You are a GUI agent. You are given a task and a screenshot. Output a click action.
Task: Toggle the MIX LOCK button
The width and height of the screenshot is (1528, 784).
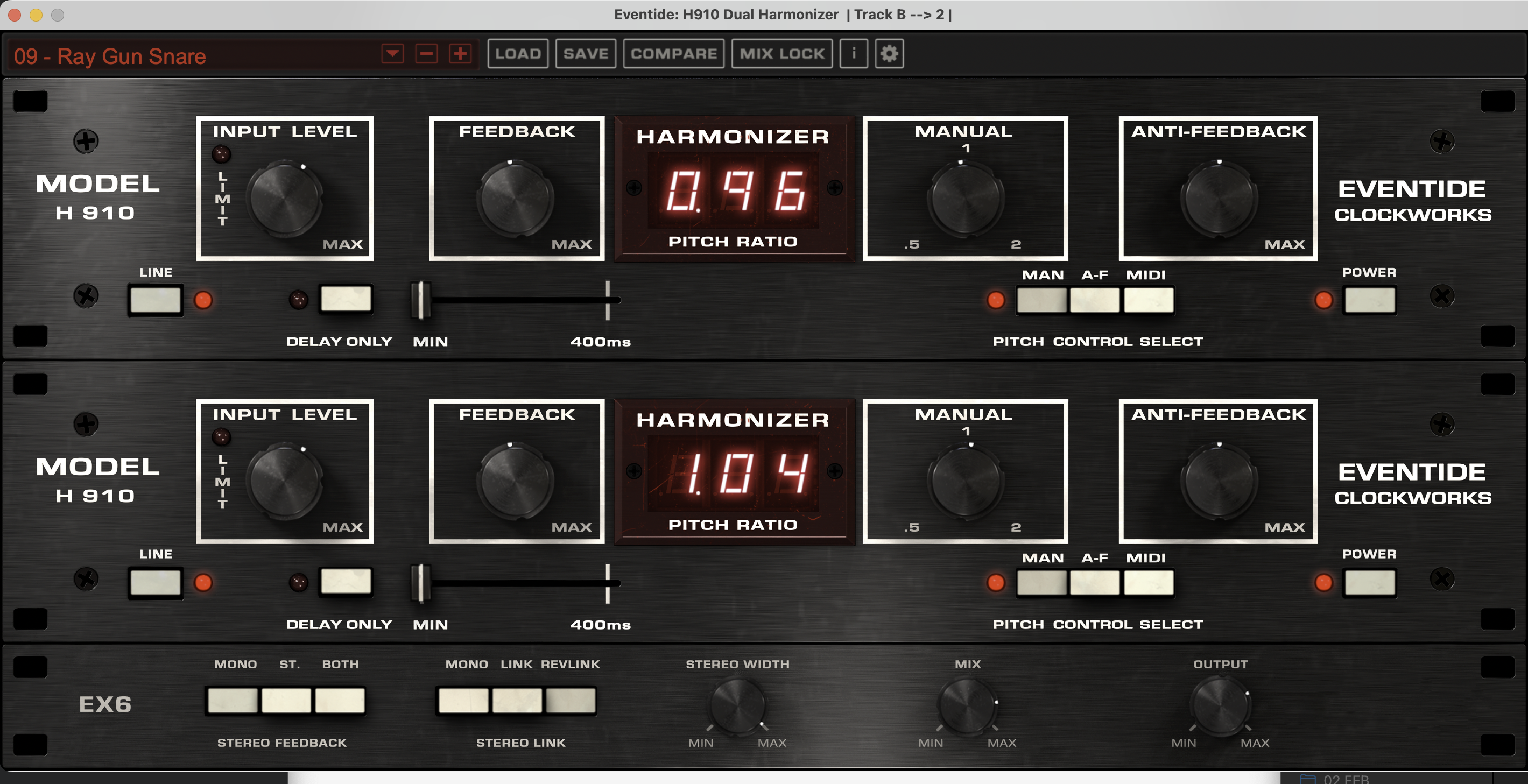point(782,54)
